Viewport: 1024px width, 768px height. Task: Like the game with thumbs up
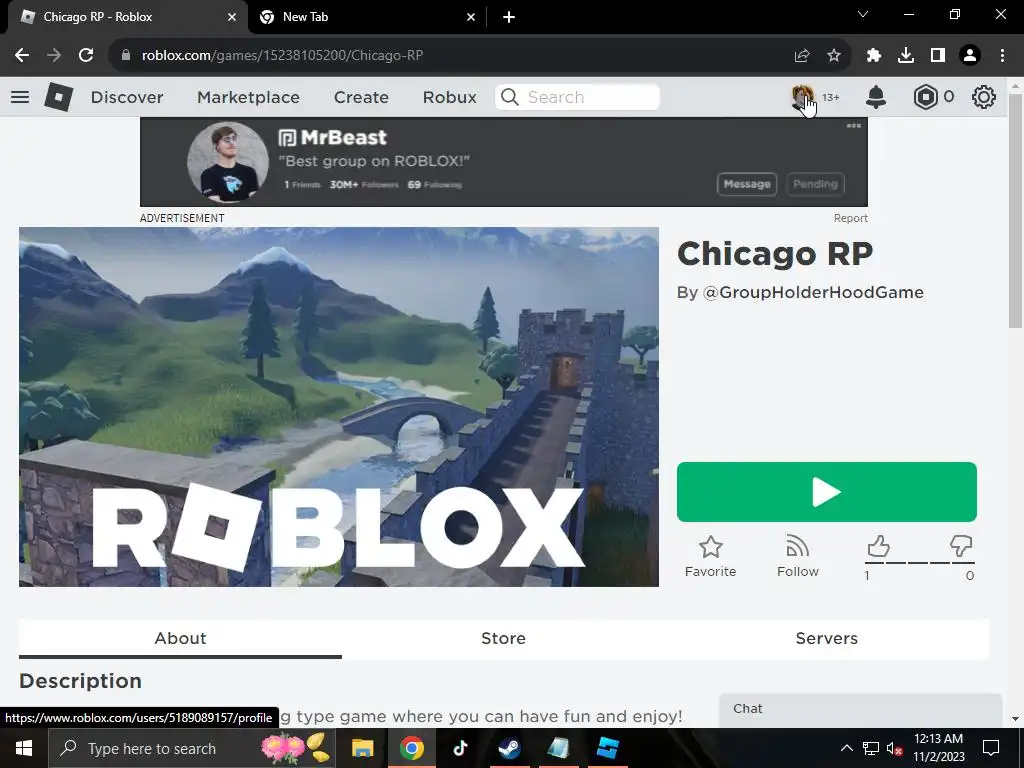point(878,547)
